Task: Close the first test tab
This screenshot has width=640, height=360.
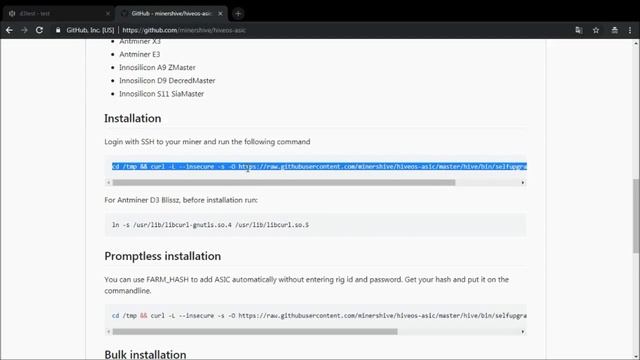Action: (x=108, y=13)
